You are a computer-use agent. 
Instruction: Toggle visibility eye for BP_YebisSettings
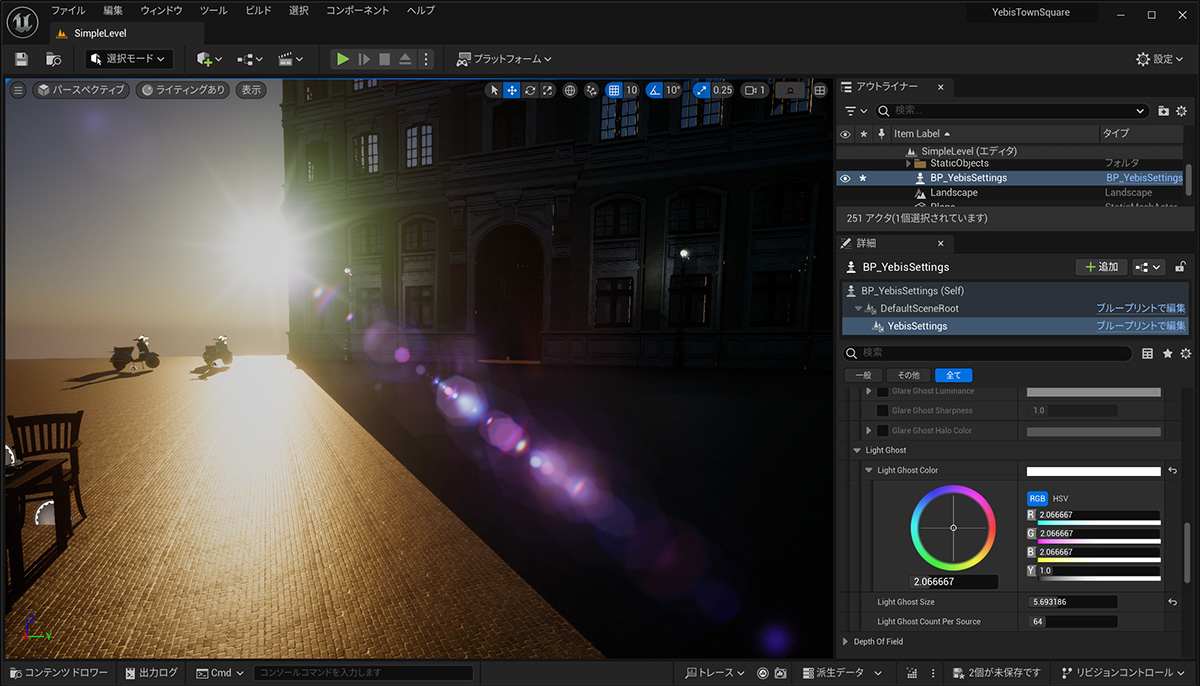(x=845, y=178)
